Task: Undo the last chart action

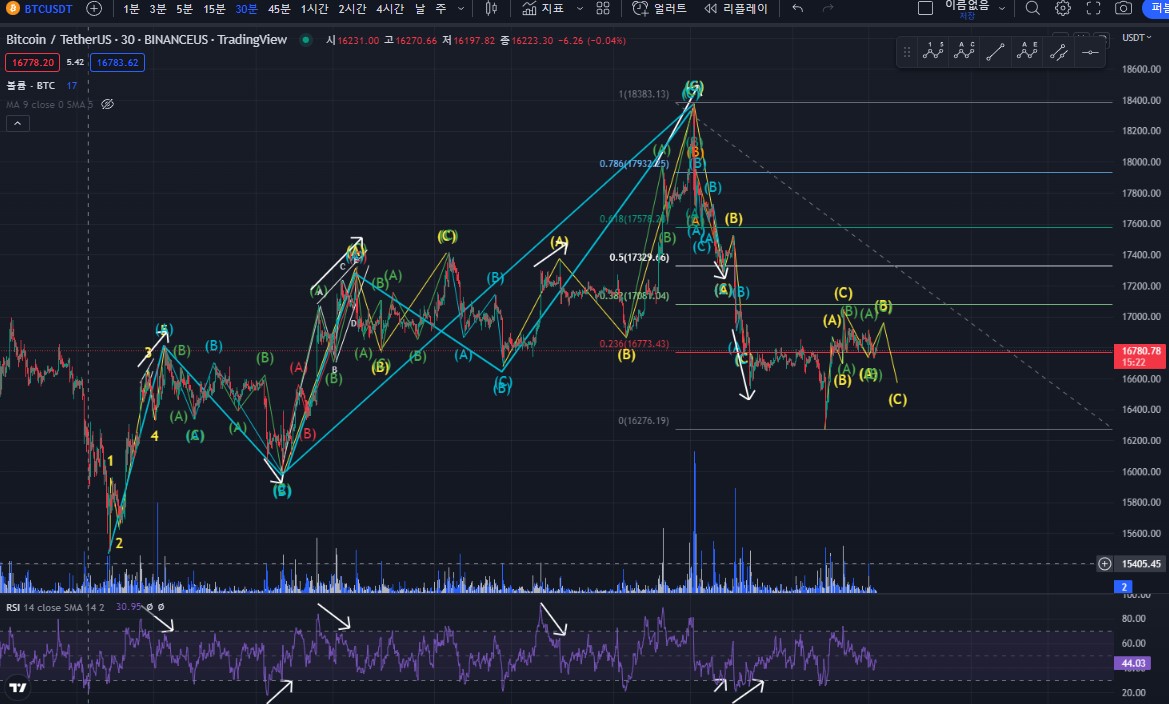Action: [798, 9]
